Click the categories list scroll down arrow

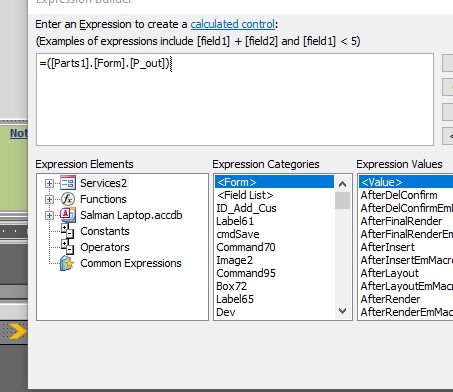click(x=342, y=311)
